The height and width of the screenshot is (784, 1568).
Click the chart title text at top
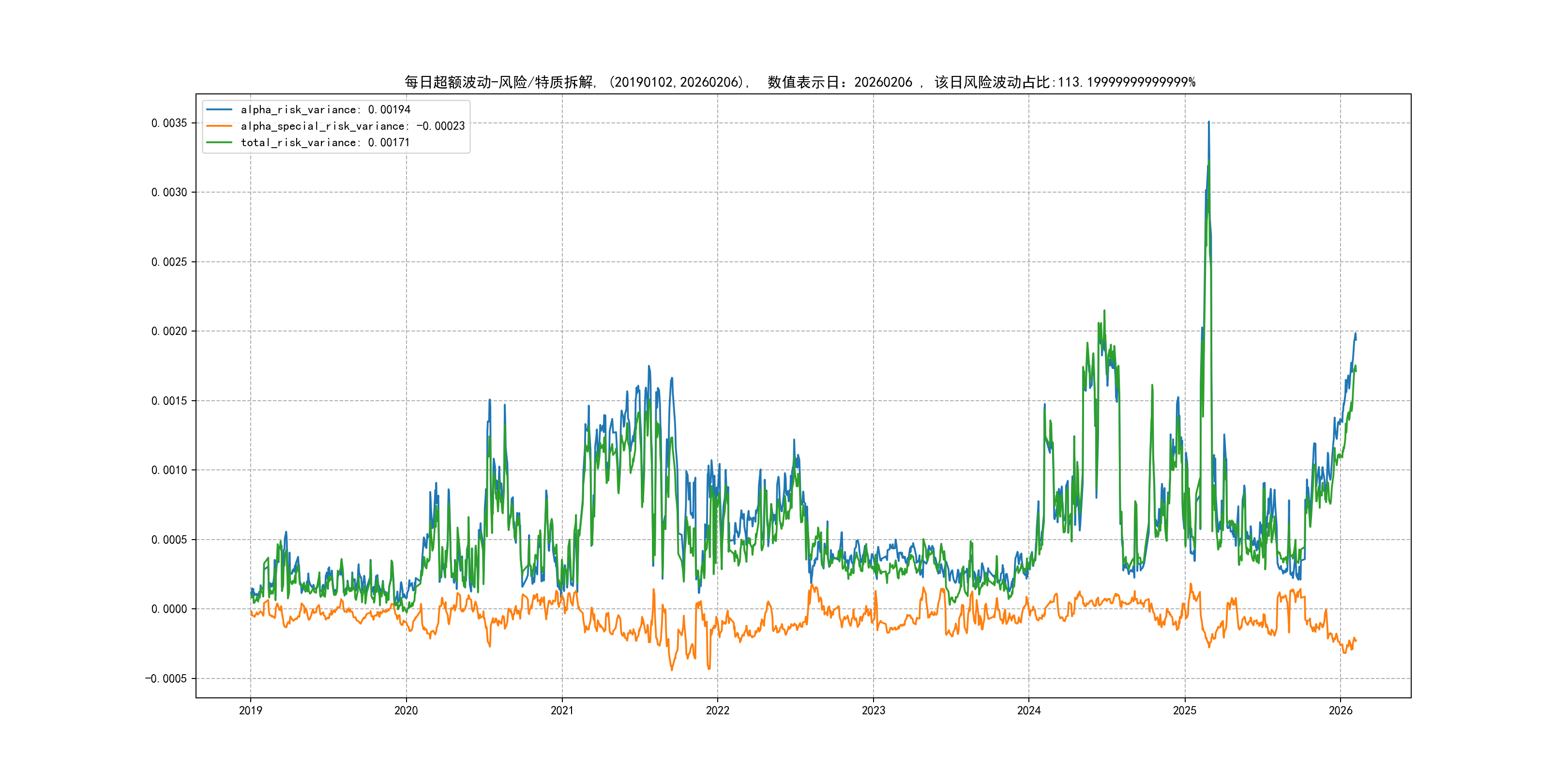(800, 82)
